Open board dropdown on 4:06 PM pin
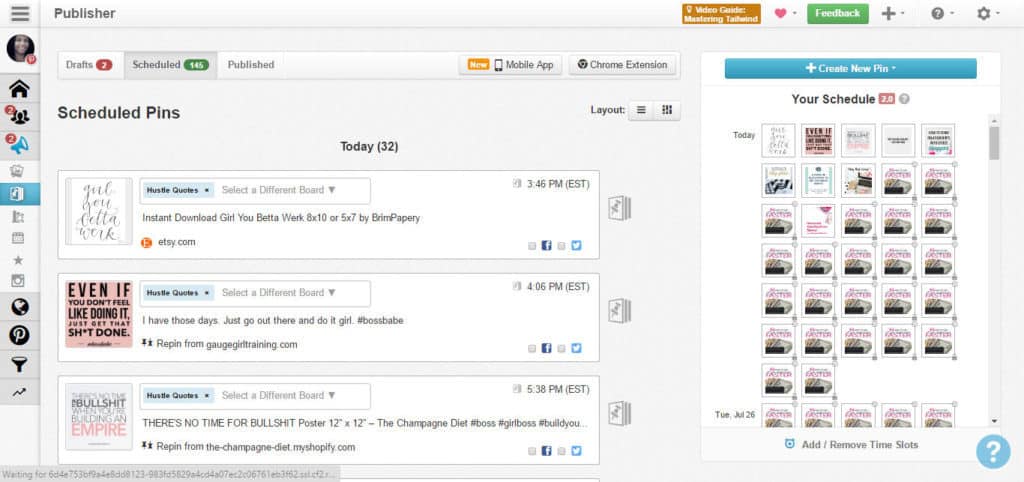 (x=279, y=293)
